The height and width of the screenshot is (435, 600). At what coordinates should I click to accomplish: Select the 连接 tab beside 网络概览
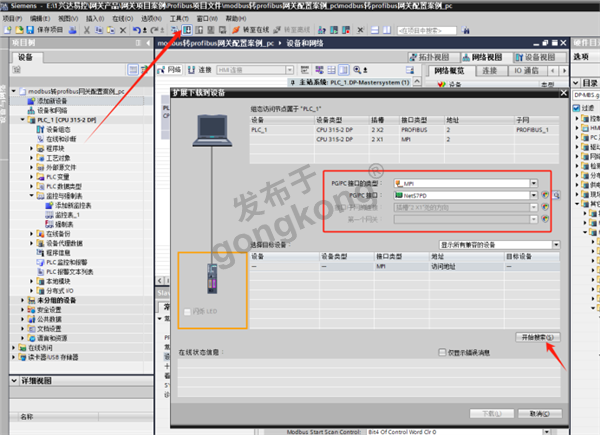(x=489, y=71)
